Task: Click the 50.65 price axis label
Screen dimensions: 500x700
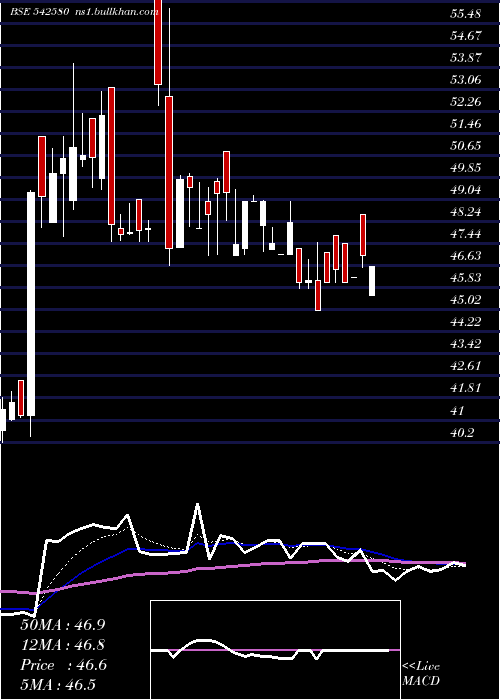Action: pyautogui.click(x=466, y=146)
